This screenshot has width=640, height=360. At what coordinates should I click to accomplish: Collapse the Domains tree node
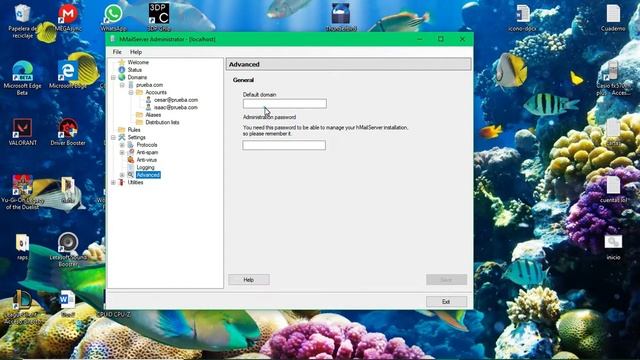[x=113, y=77]
